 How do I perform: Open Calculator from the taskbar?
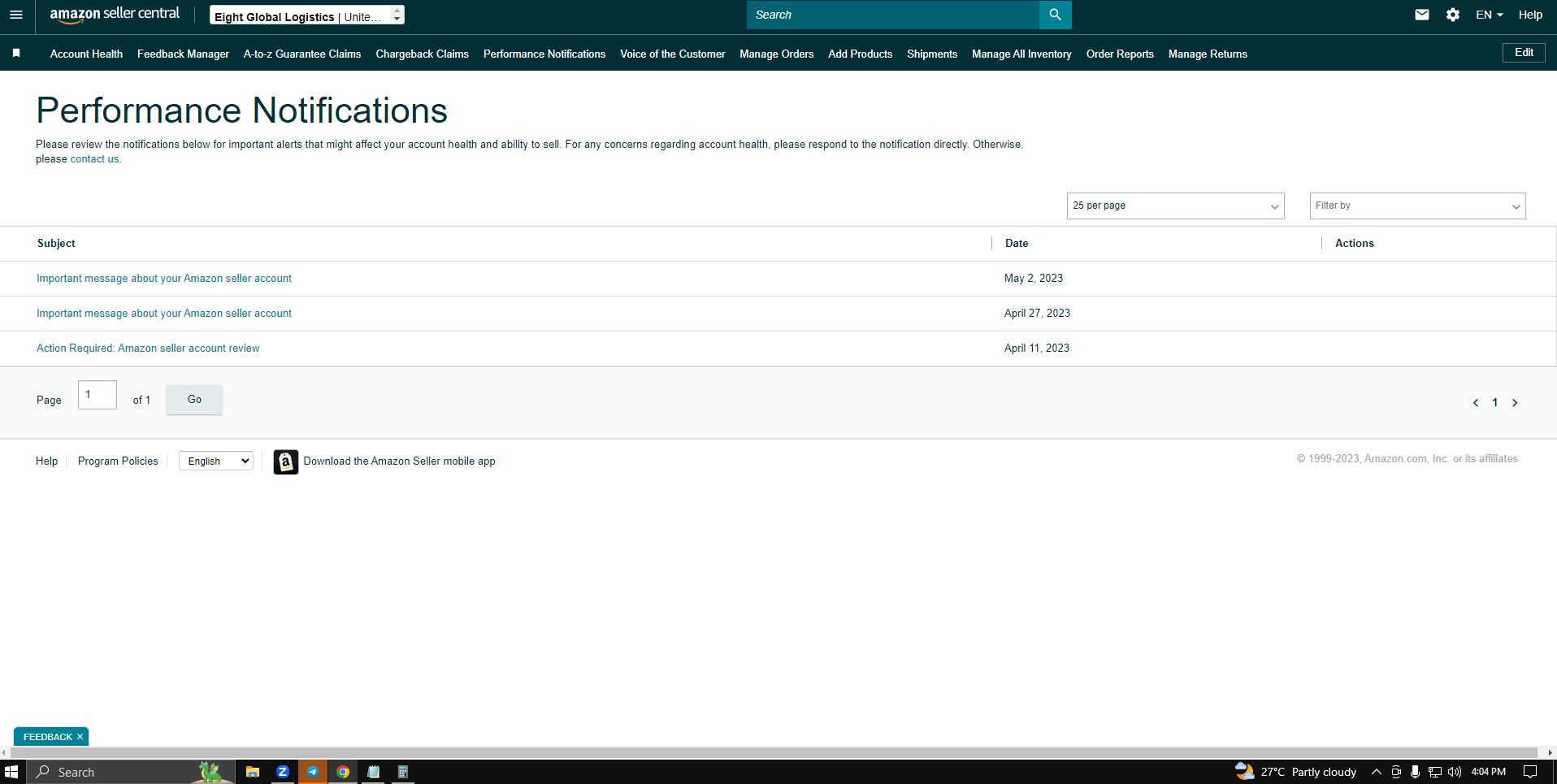pyautogui.click(x=403, y=772)
